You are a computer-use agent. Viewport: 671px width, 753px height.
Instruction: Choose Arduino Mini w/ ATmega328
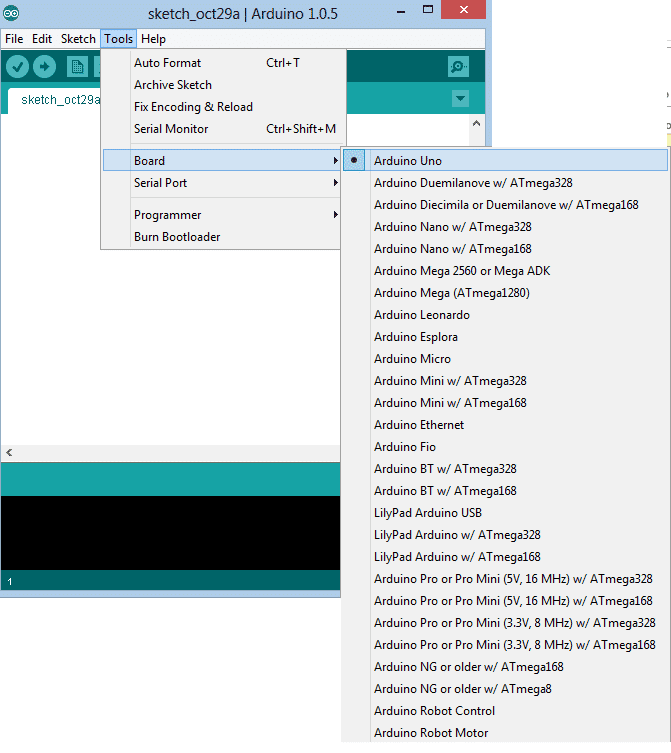(x=504, y=381)
